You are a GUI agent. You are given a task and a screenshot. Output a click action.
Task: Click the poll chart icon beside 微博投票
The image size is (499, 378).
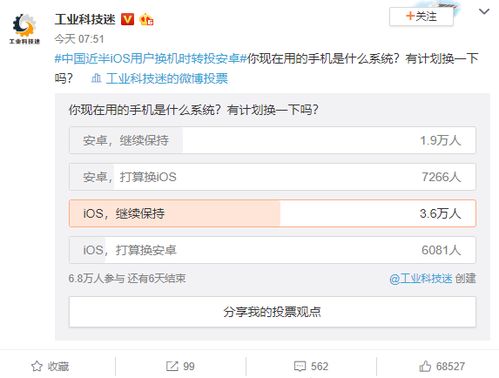click(x=96, y=78)
